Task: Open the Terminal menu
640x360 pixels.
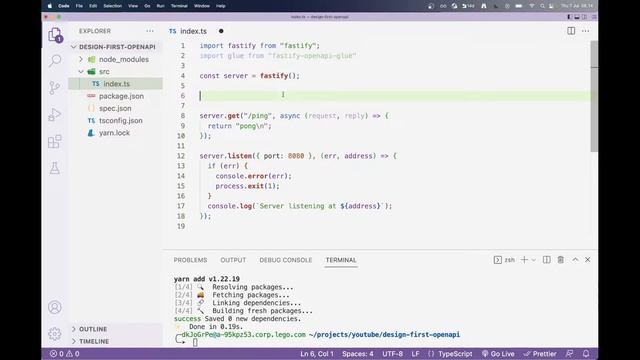Action: (179, 6)
